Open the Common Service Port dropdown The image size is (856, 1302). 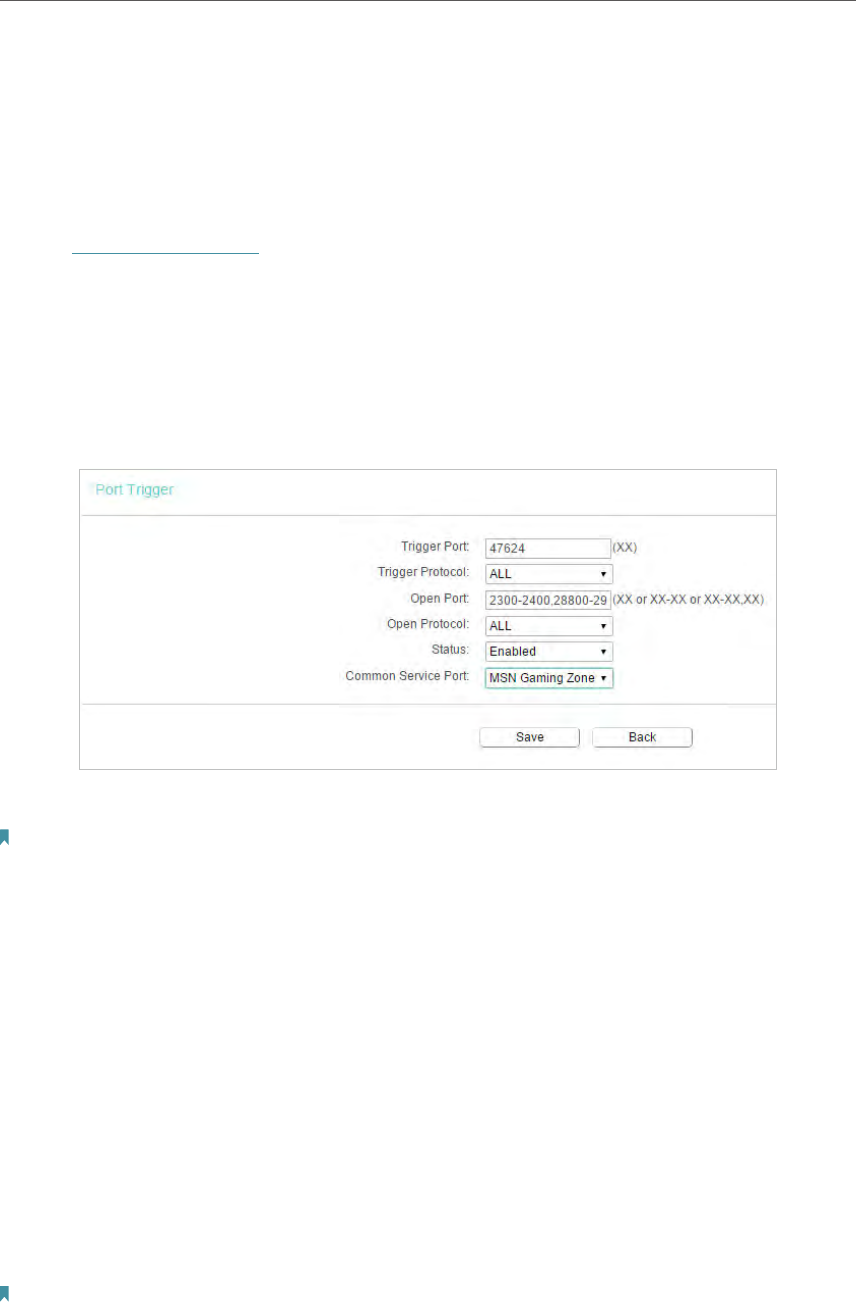tap(548, 678)
